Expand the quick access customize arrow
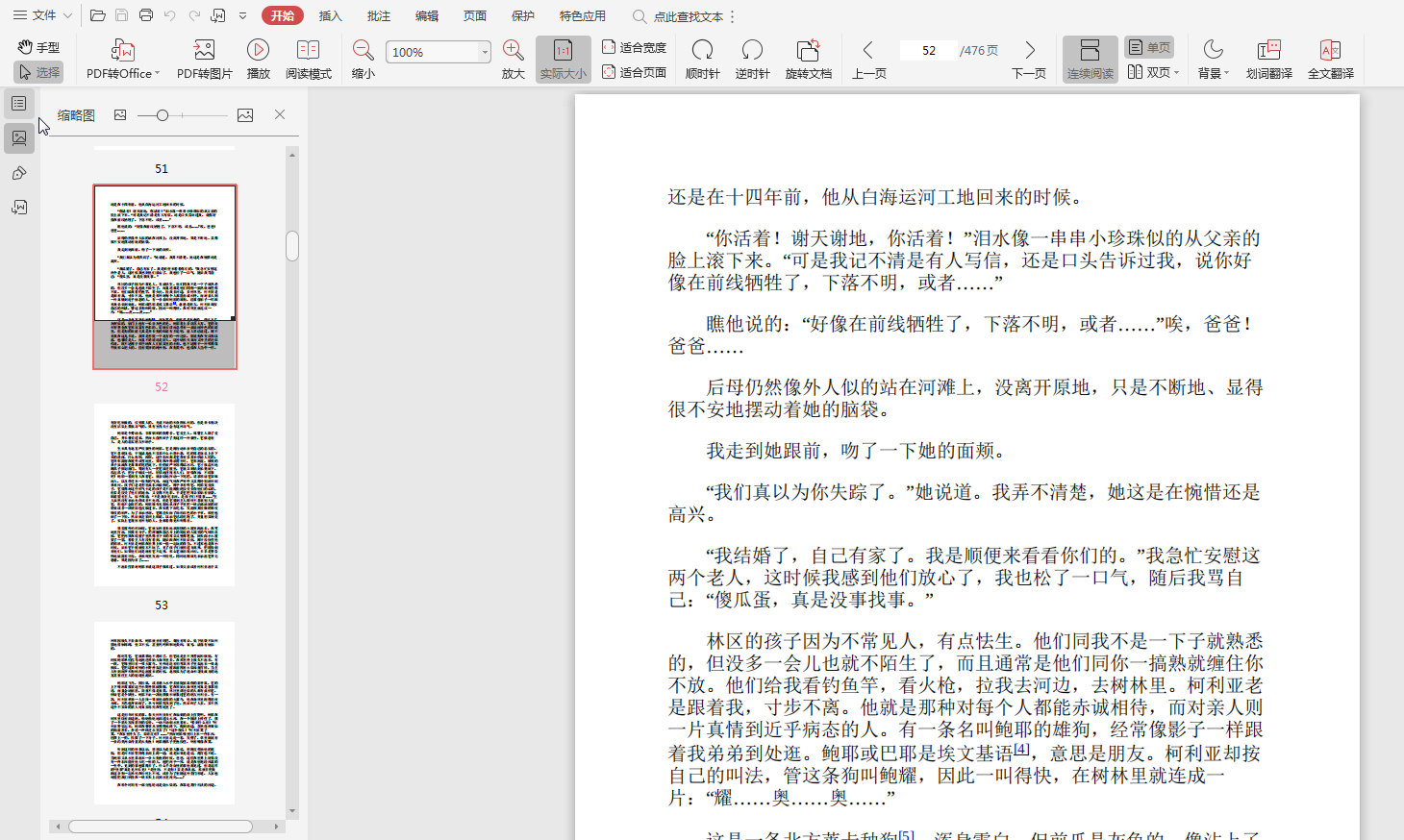 point(243,15)
